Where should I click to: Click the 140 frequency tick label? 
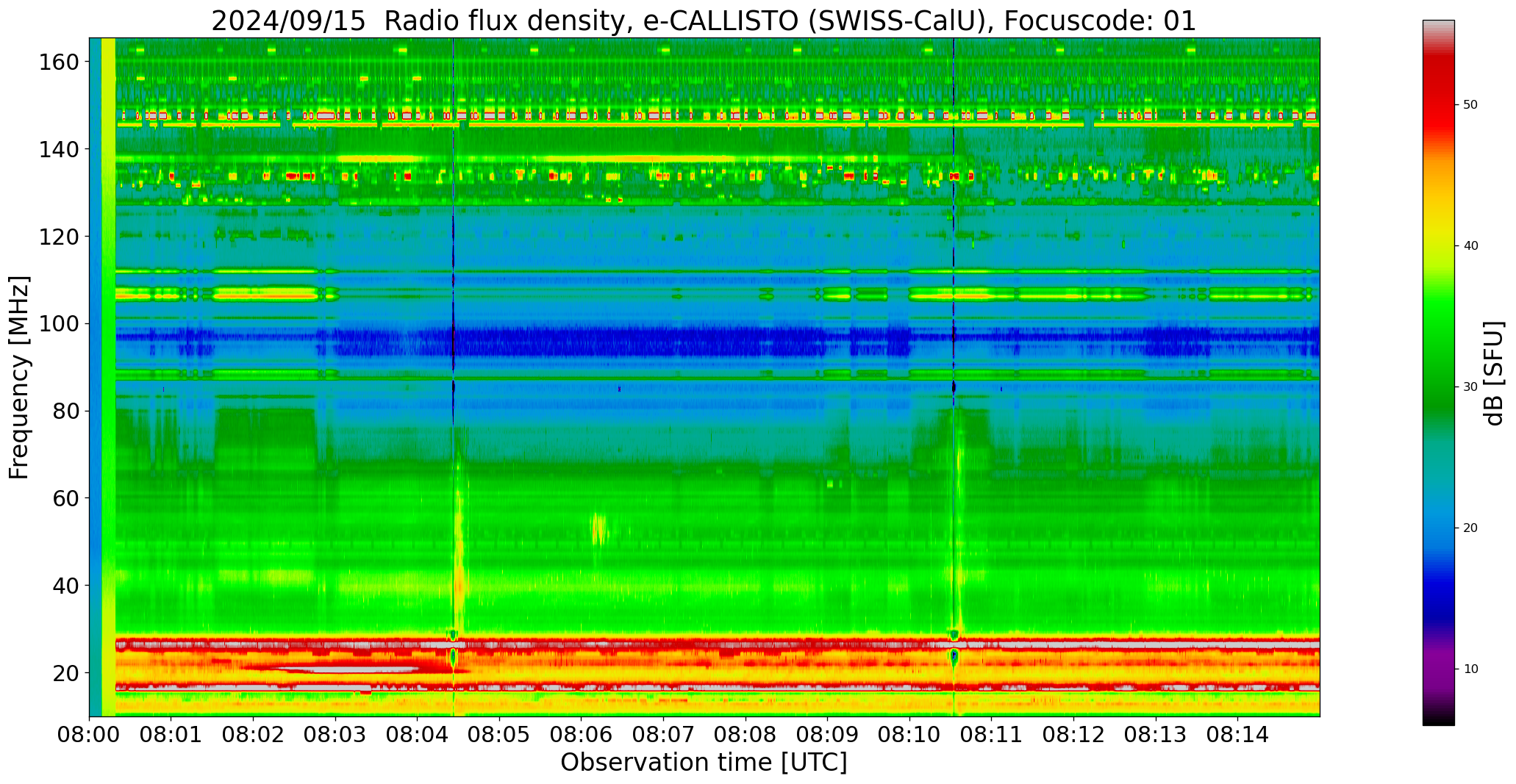(x=60, y=149)
